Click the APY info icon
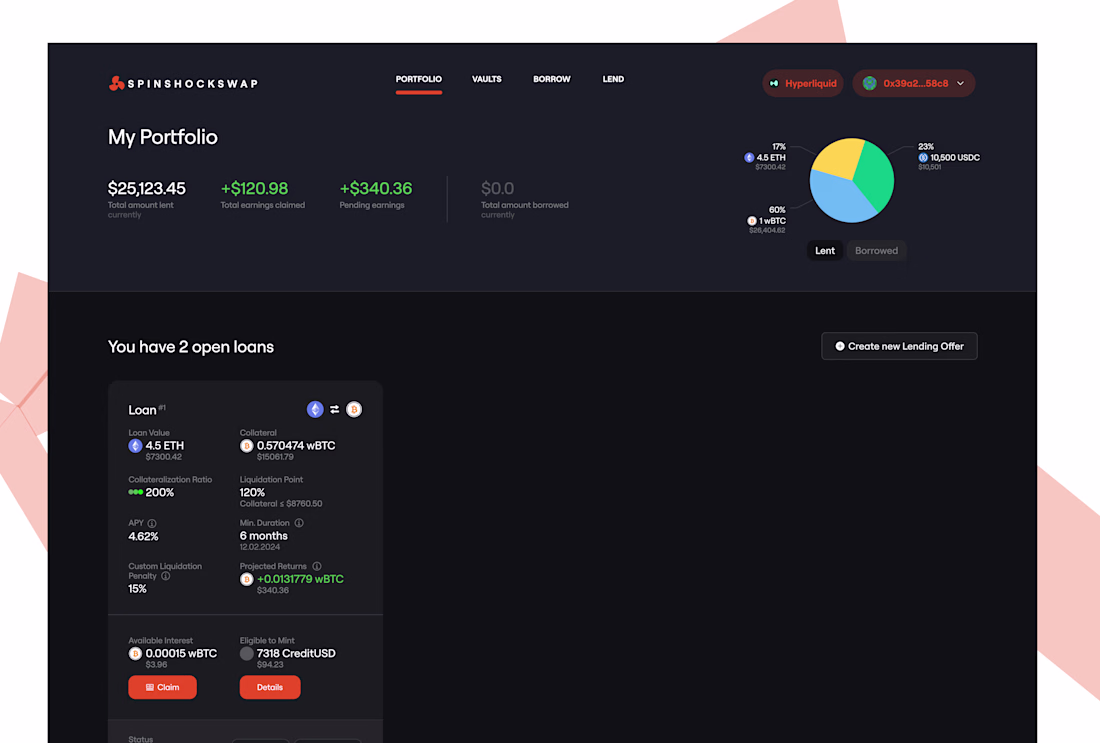 tap(152, 523)
